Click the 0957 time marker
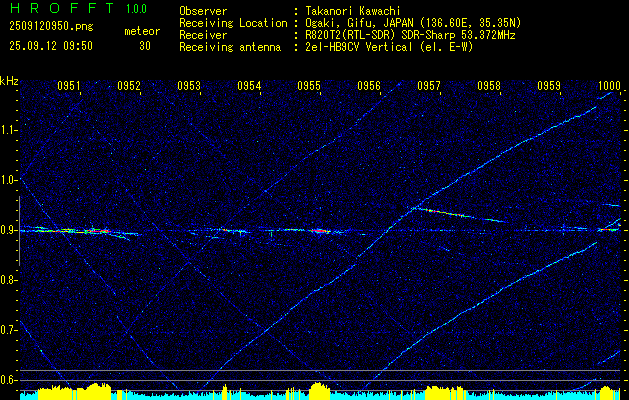Viewport: 629px width, 400px height. coord(429,85)
